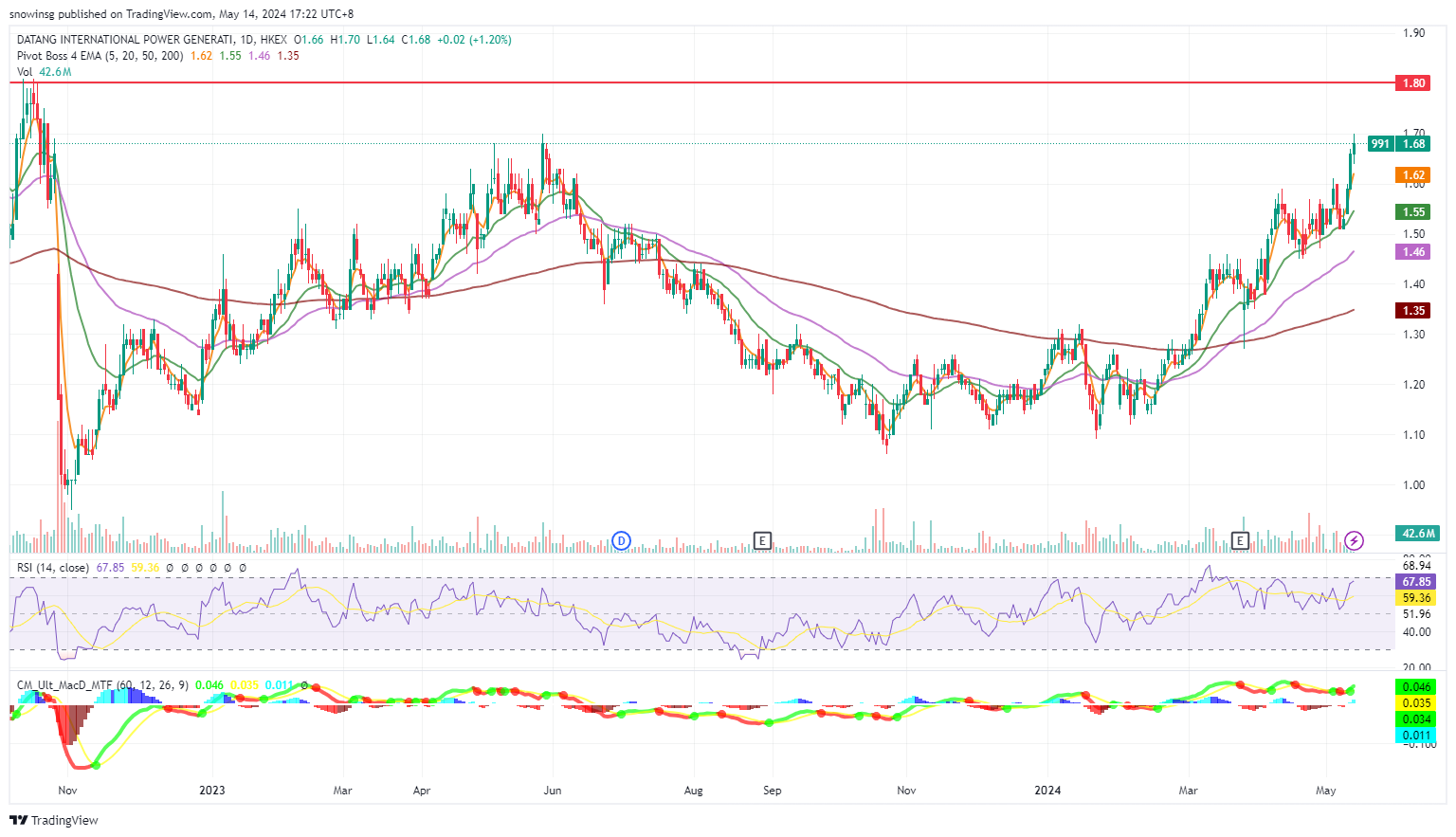The height and width of the screenshot is (837, 1456).
Task: Click the Sep label on the time axis
Action: coord(773,791)
